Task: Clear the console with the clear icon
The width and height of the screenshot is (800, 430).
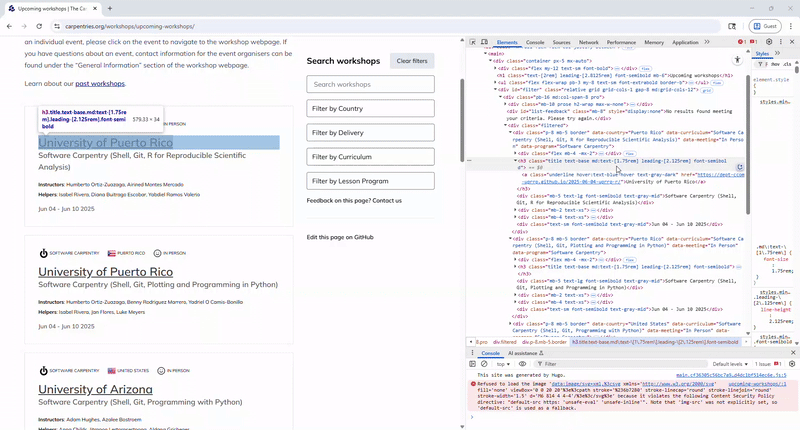Action: pos(484,364)
